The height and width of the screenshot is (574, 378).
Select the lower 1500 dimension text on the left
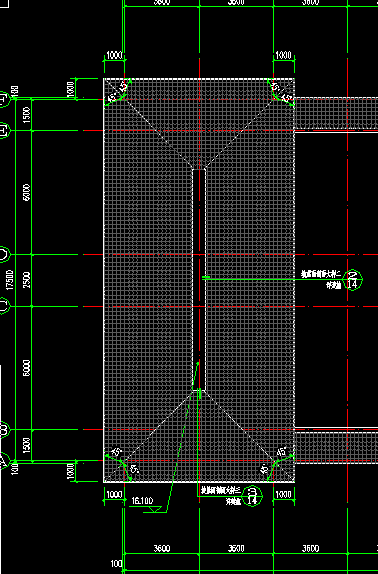27,445
